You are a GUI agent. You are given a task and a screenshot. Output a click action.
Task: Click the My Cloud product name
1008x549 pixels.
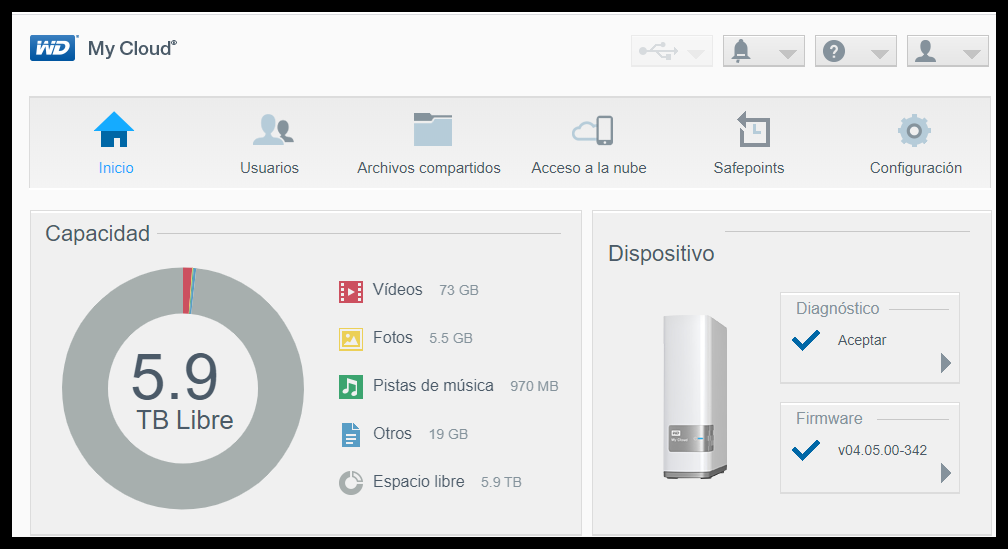tap(132, 48)
